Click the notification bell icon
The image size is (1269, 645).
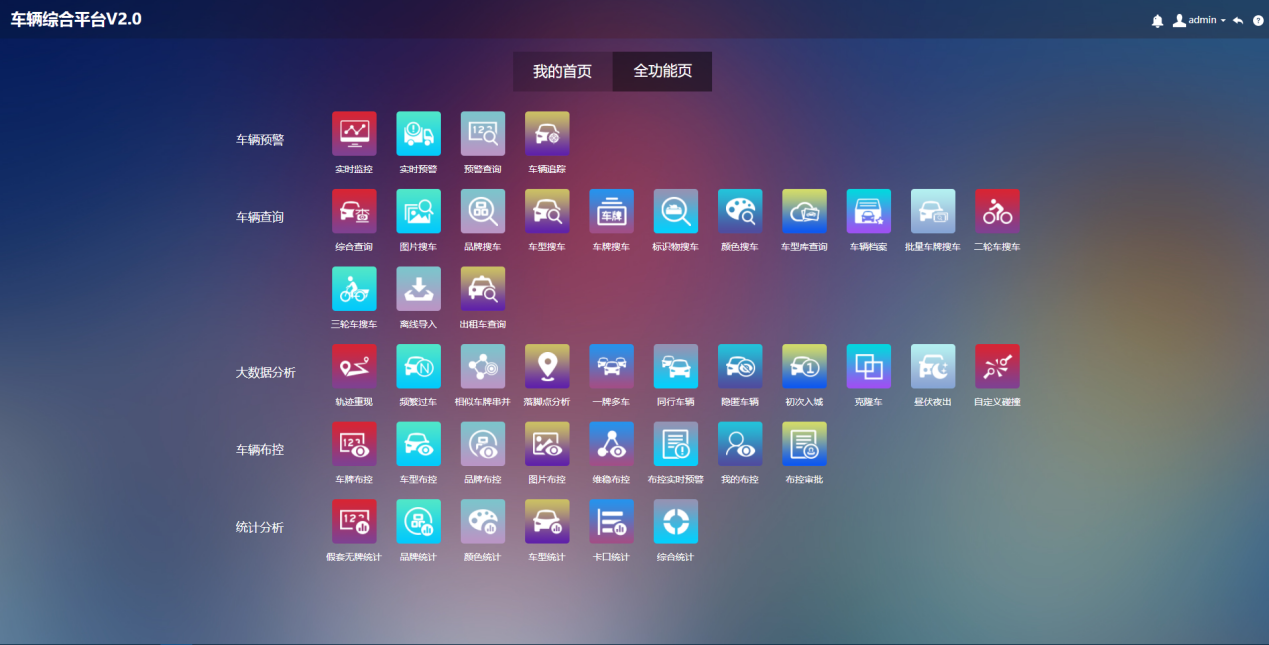click(x=1158, y=20)
